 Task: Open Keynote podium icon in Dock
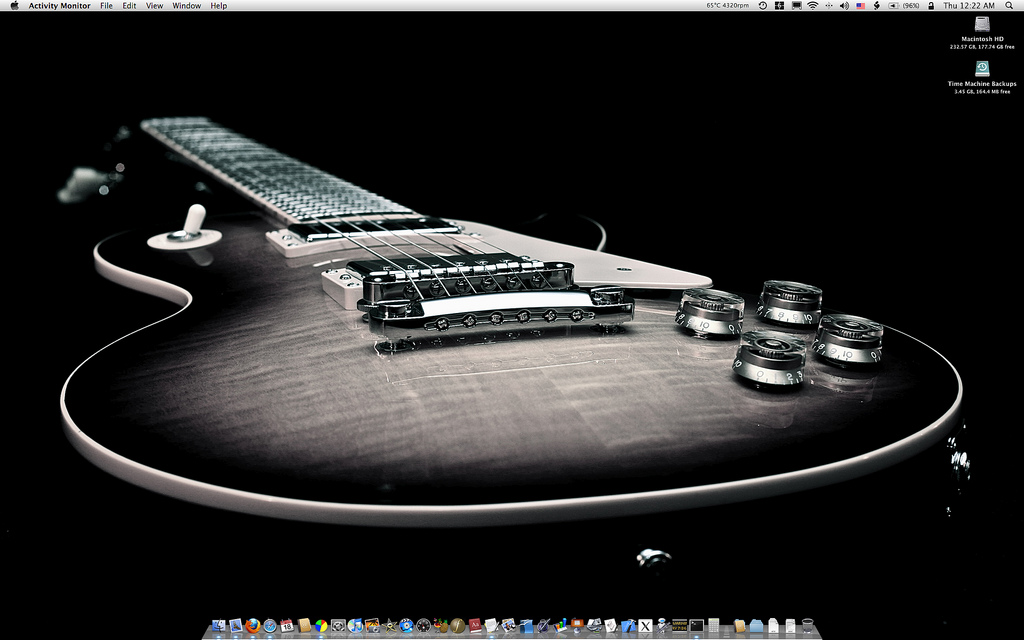577,626
